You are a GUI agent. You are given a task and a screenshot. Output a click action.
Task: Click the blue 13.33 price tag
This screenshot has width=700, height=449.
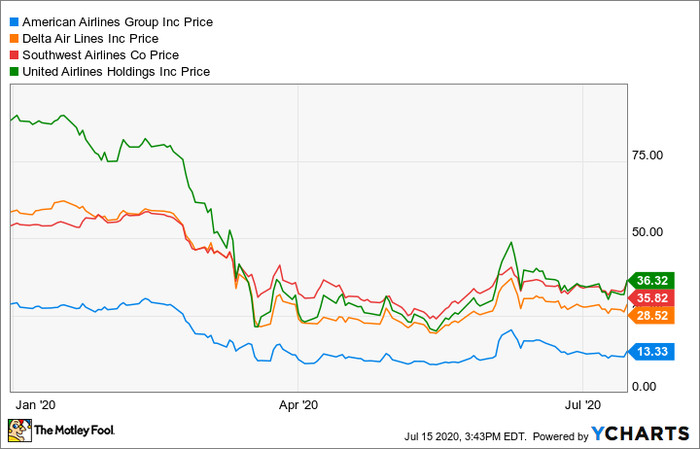(x=654, y=349)
